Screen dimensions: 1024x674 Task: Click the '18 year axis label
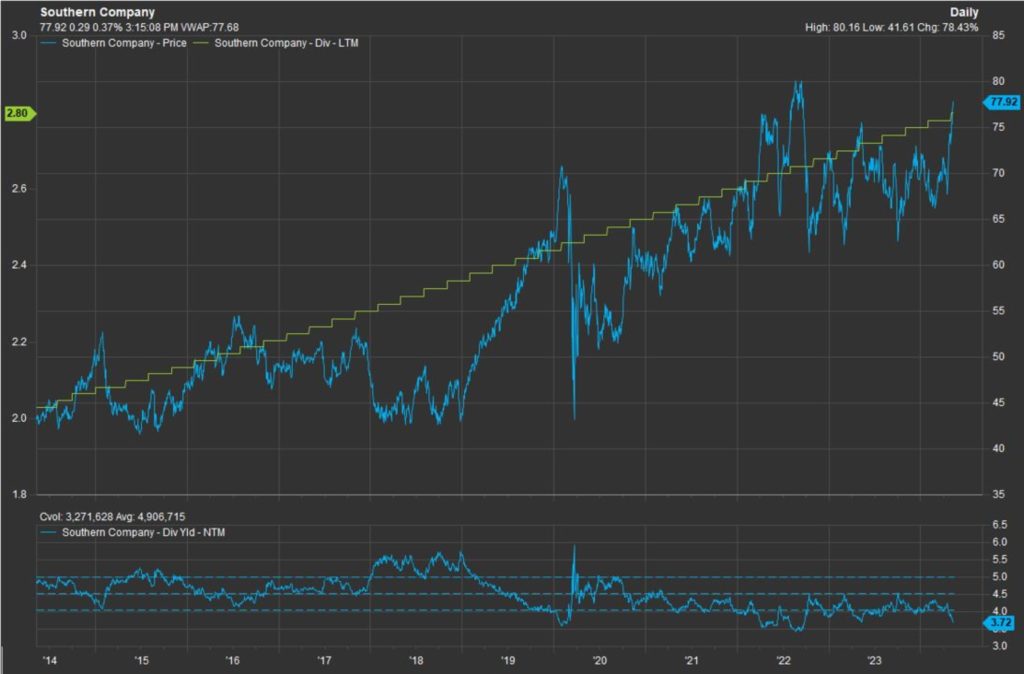417,660
